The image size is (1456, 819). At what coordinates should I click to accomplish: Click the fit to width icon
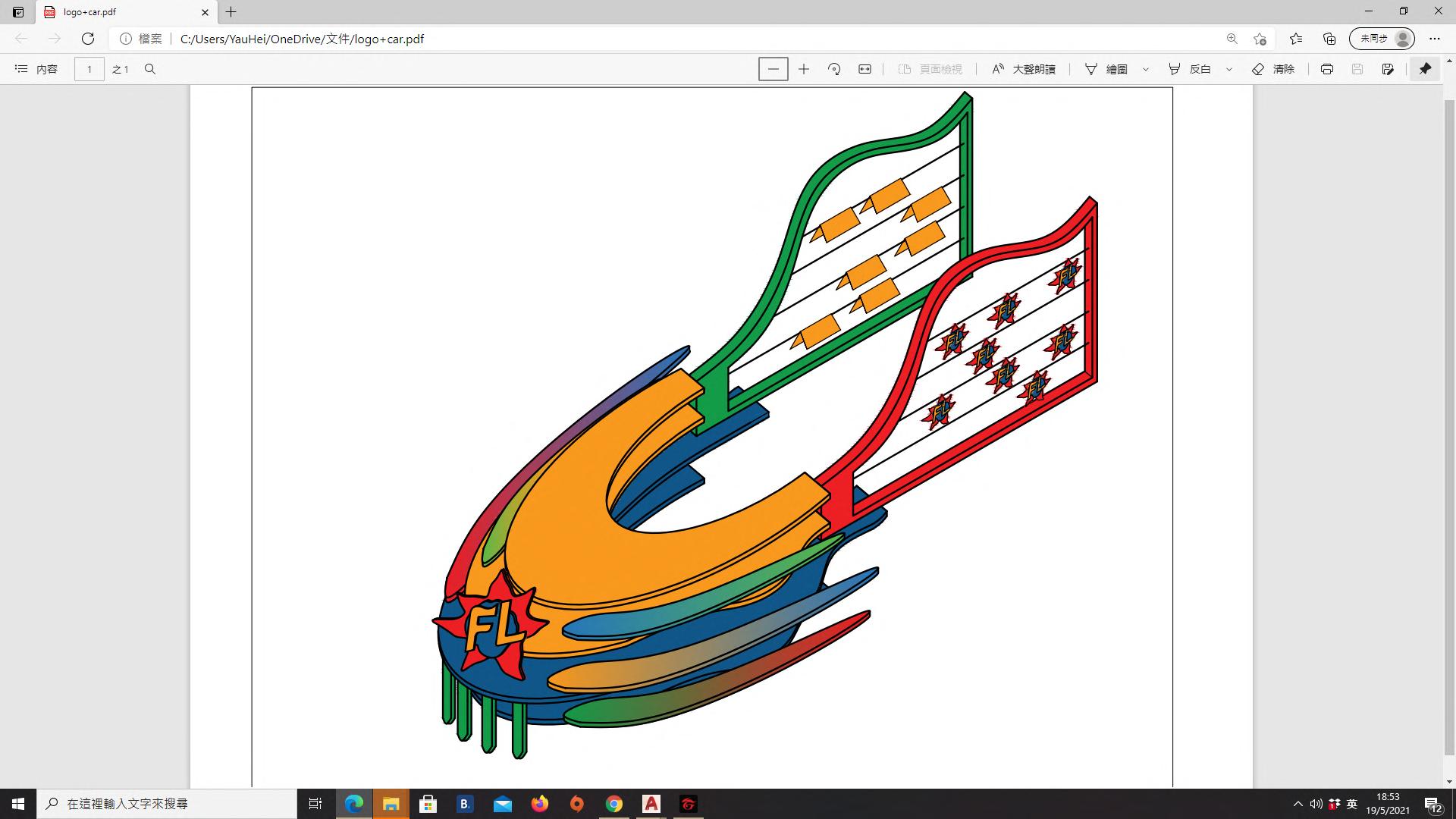[864, 69]
